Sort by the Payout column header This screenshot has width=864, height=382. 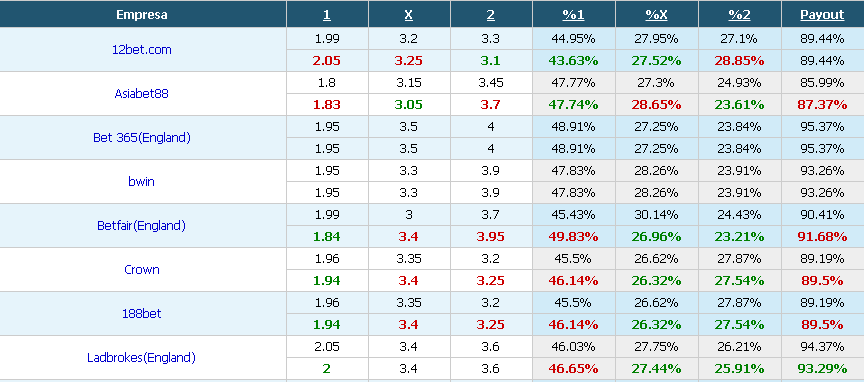coord(822,15)
